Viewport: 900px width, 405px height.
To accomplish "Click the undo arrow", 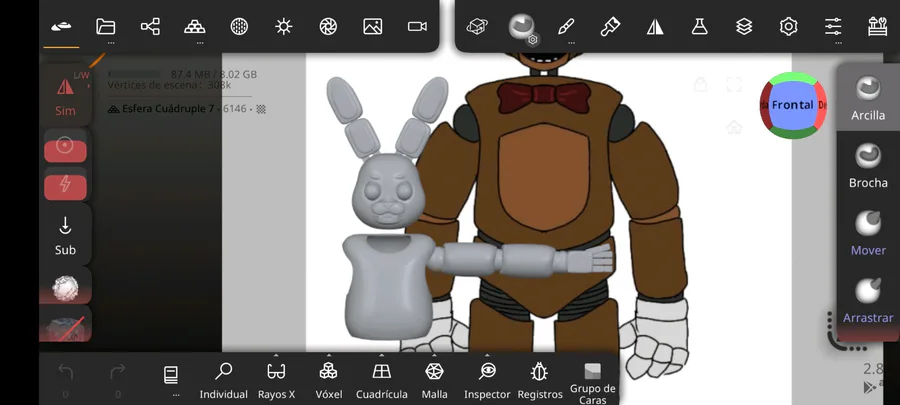I will (x=65, y=372).
